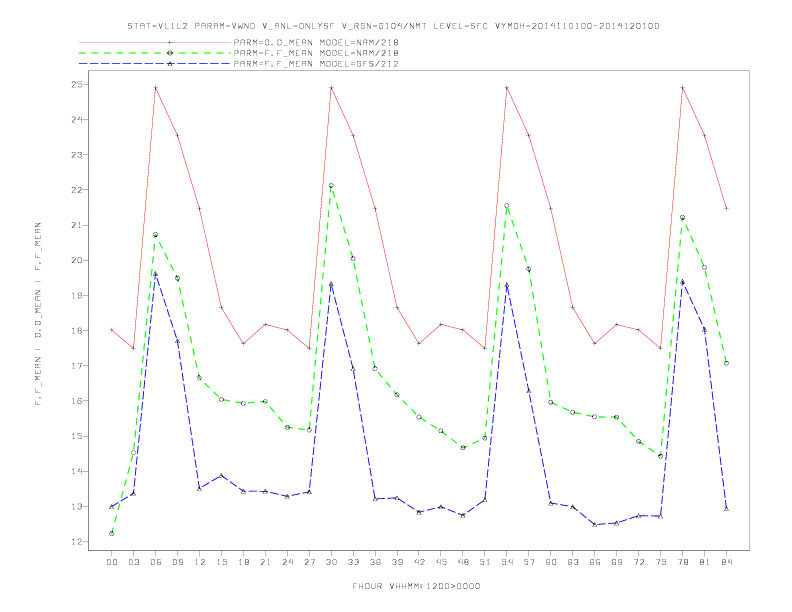The width and height of the screenshot is (792, 612).
Task: Click red plus data point at hour 84
Action: [x=726, y=209]
